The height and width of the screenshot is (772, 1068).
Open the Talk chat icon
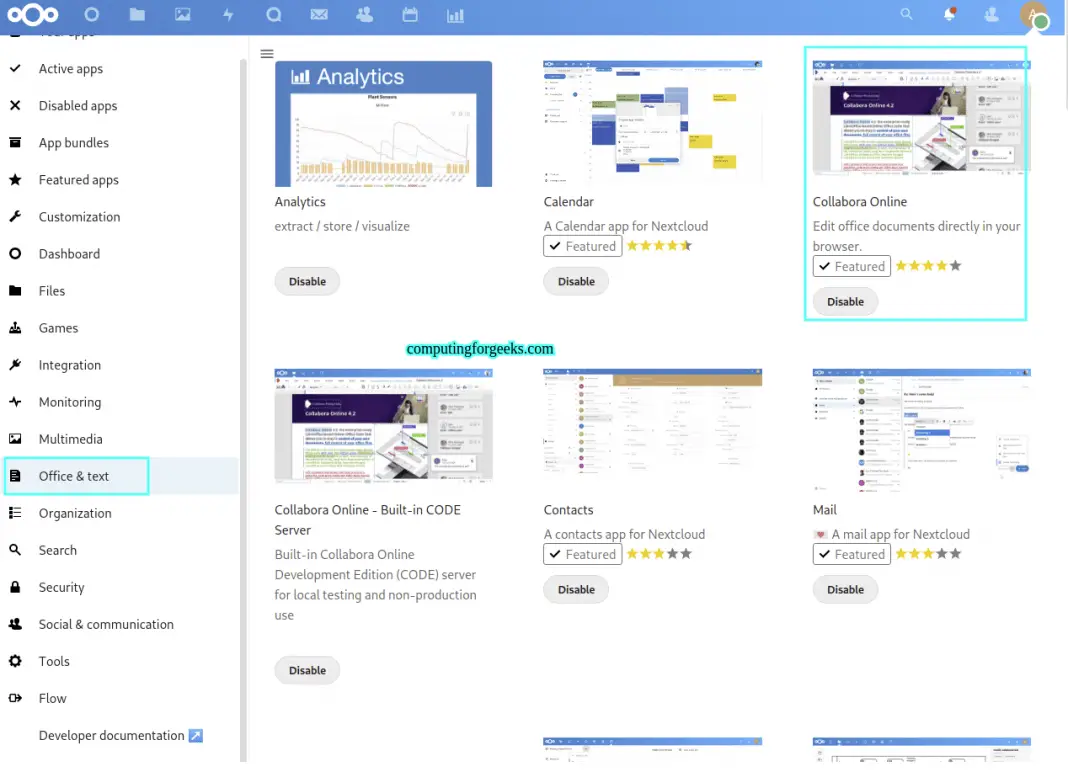click(x=273, y=15)
